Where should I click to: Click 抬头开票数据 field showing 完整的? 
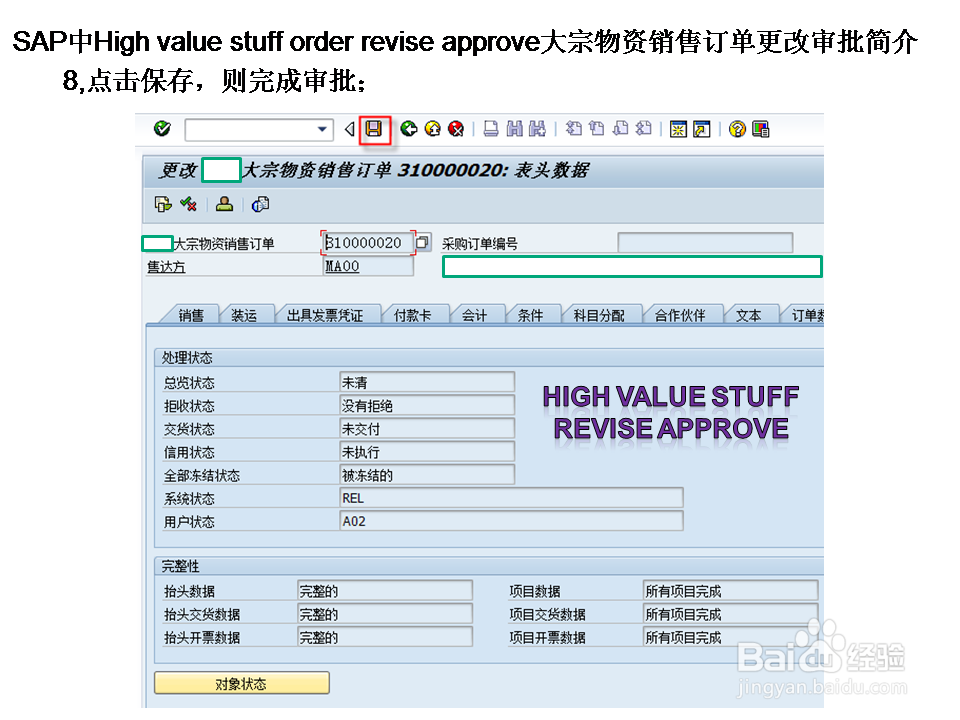point(384,637)
